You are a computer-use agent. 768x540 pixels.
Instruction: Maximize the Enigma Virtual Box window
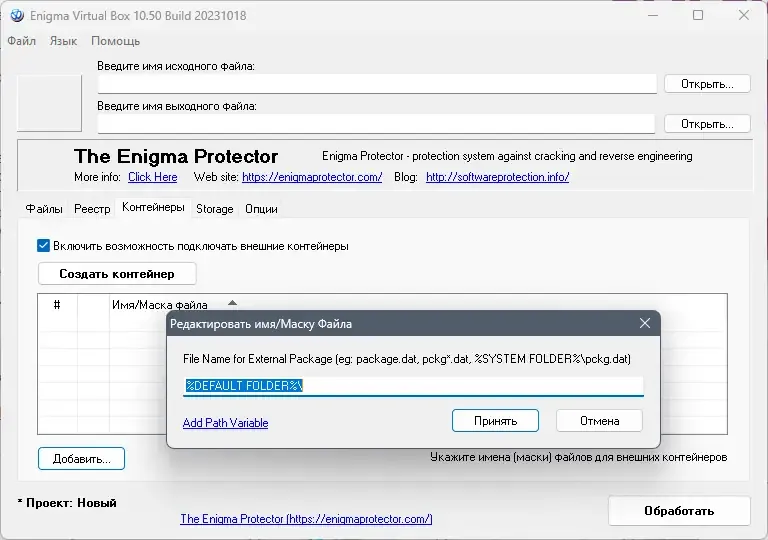[697, 16]
